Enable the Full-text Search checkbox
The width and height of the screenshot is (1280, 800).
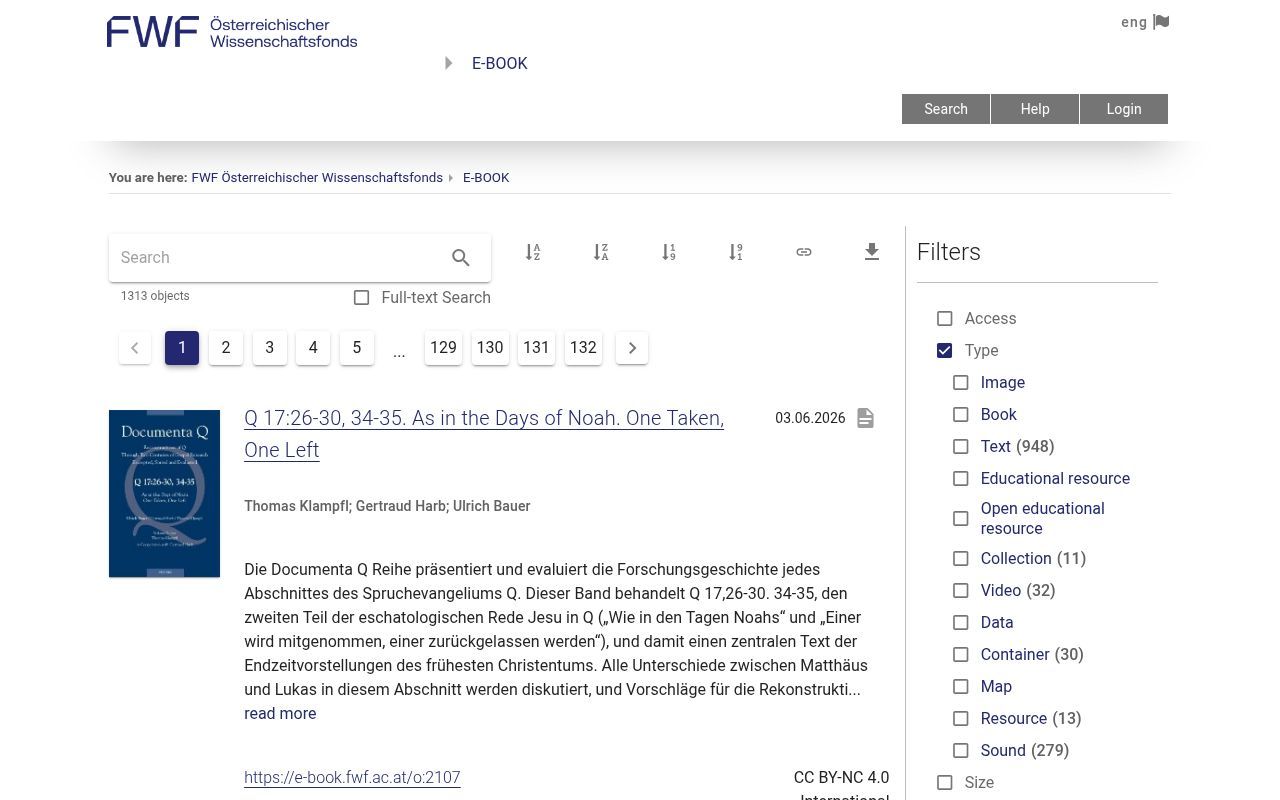click(362, 298)
